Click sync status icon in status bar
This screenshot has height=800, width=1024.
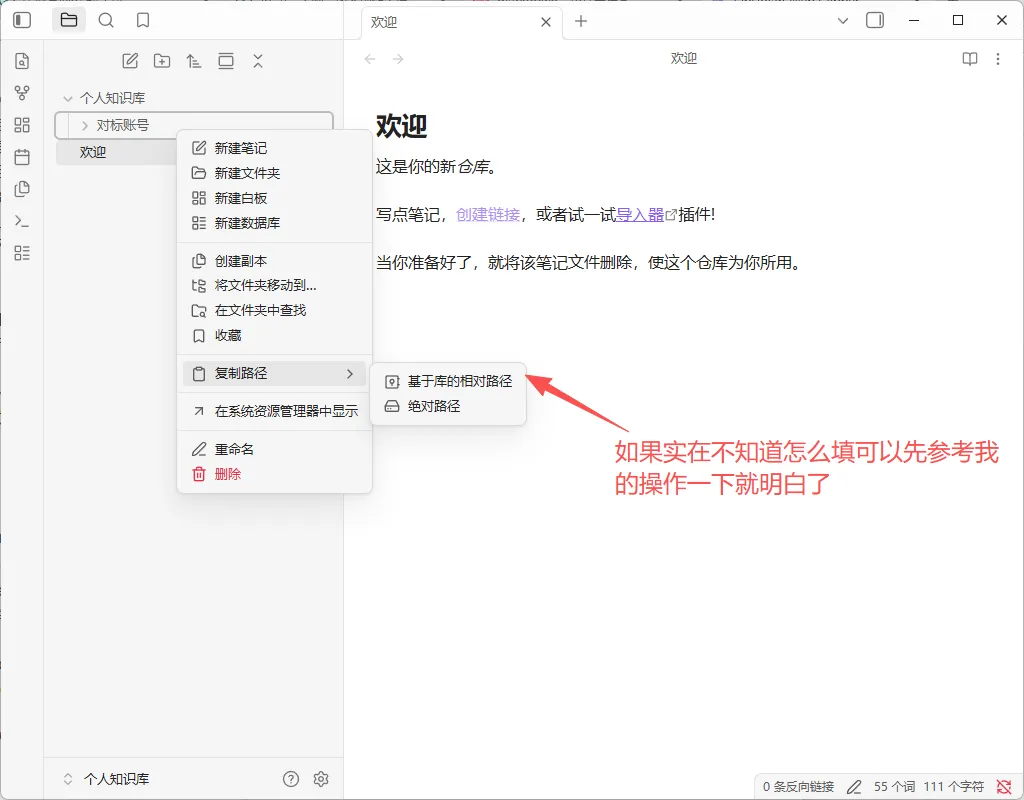pyautogui.click(x=1004, y=787)
